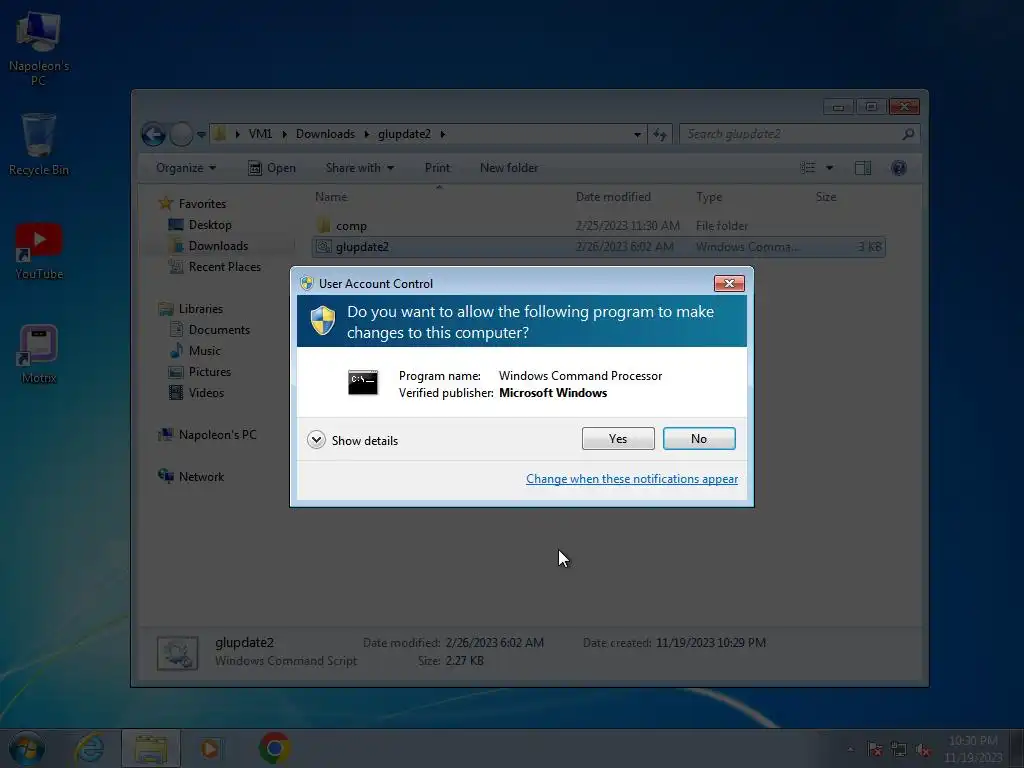Image resolution: width=1024 pixels, height=768 pixels.
Task: Click Downloads in address breadcrumb
Action: (325, 134)
